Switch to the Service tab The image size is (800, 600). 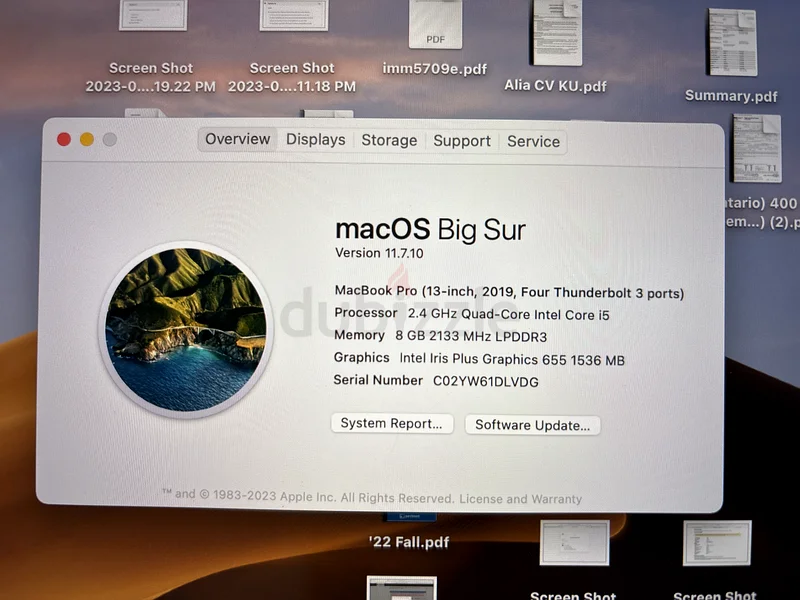tap(533, 141)
